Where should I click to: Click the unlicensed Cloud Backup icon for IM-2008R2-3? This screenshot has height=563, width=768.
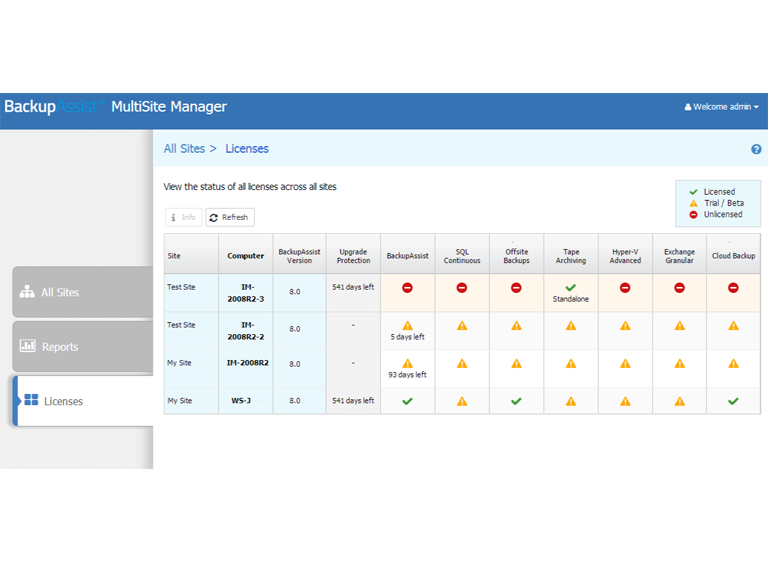(x=733, y=288)
